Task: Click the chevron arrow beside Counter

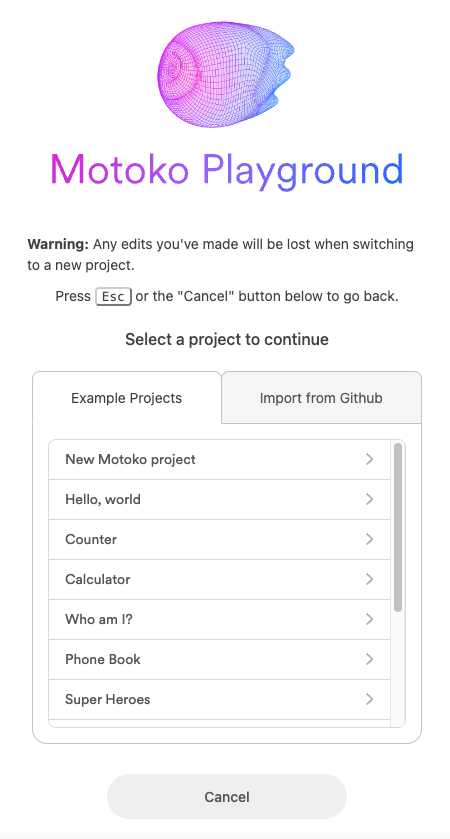Action: click(x=369, y=539)
